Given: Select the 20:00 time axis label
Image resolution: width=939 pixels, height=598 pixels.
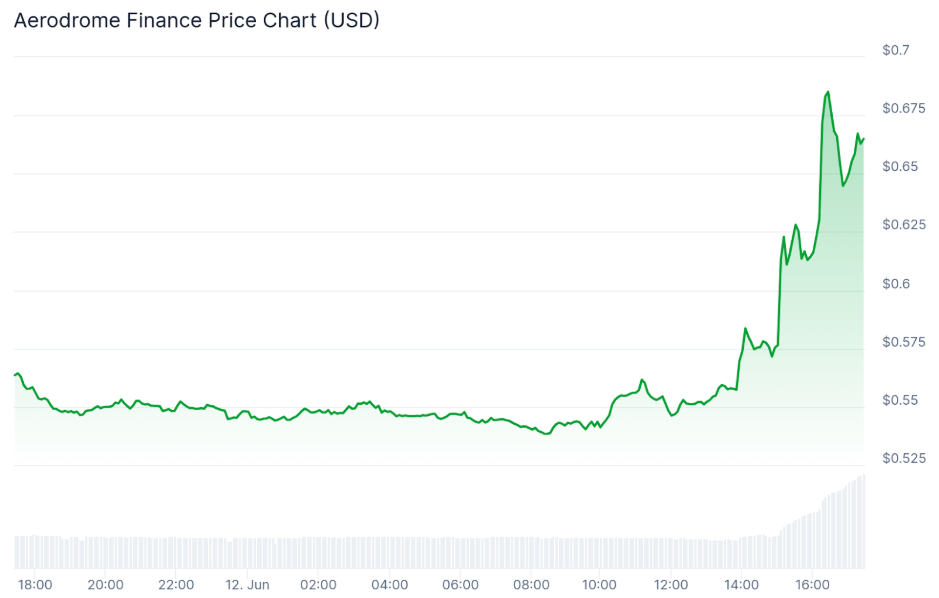Looking at the screenshot, I should 106,585.
